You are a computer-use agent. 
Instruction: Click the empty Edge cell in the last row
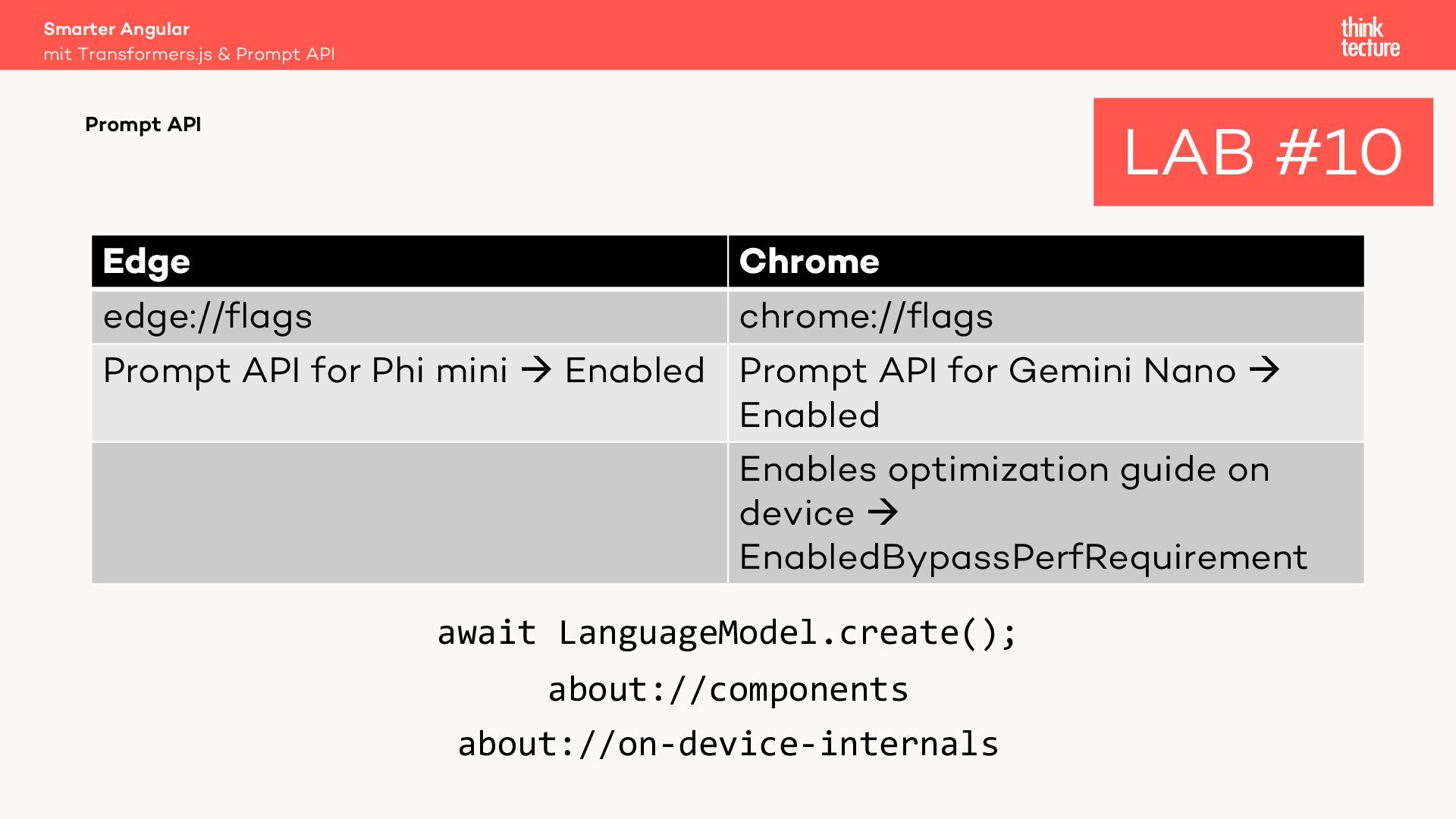(x=409, y=513)
